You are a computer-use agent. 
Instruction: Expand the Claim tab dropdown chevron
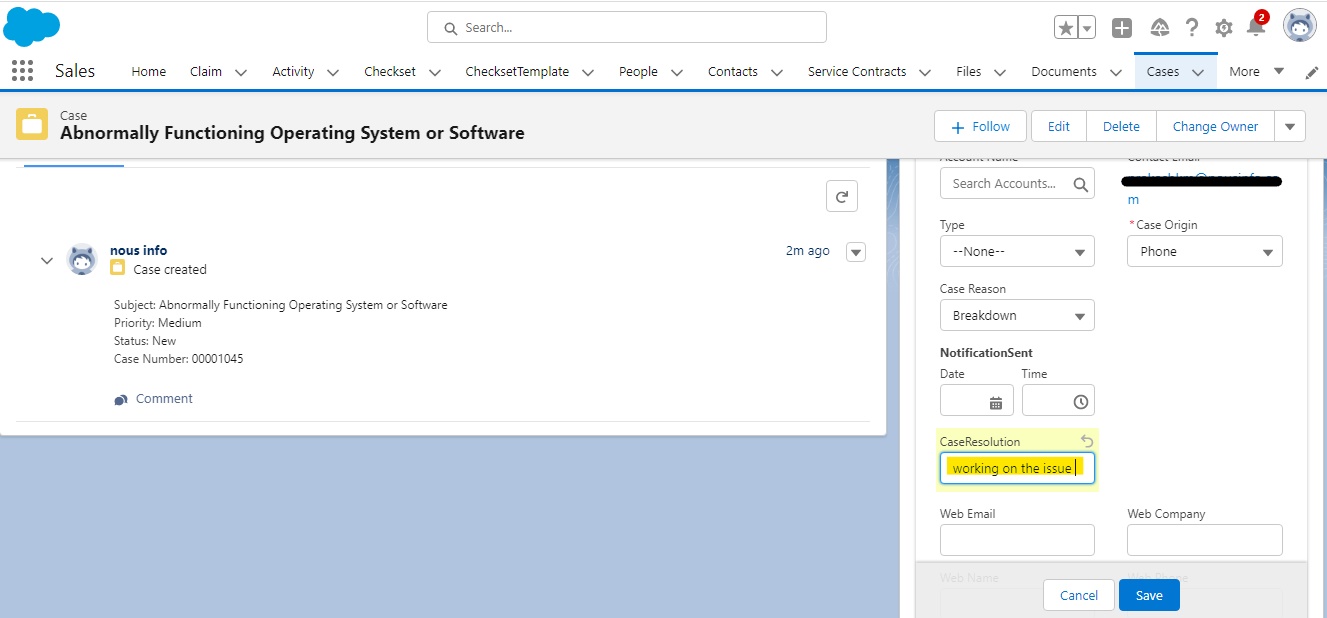[x=241, y=72]
